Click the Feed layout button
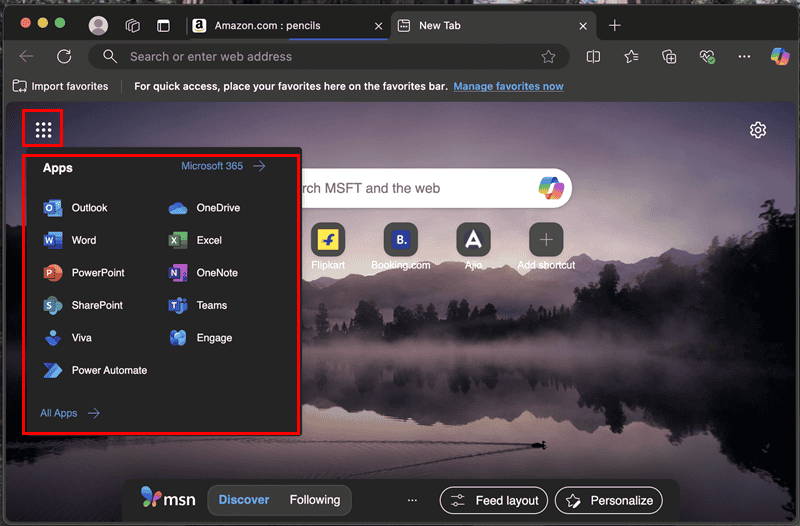The image size is (800, 526). click(495, 500)
